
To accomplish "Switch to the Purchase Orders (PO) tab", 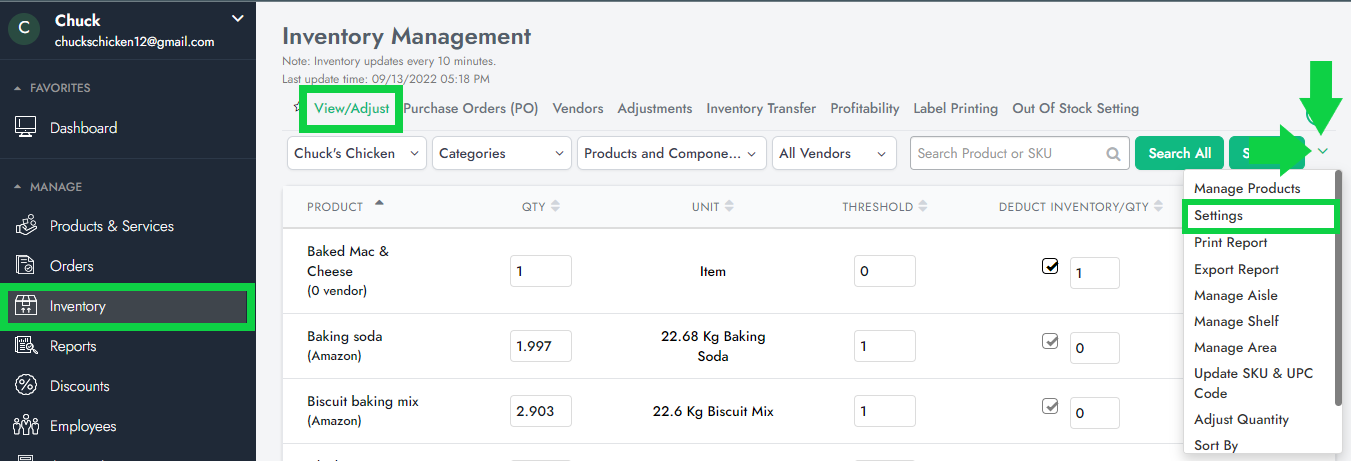I will [x=470, y=108].
